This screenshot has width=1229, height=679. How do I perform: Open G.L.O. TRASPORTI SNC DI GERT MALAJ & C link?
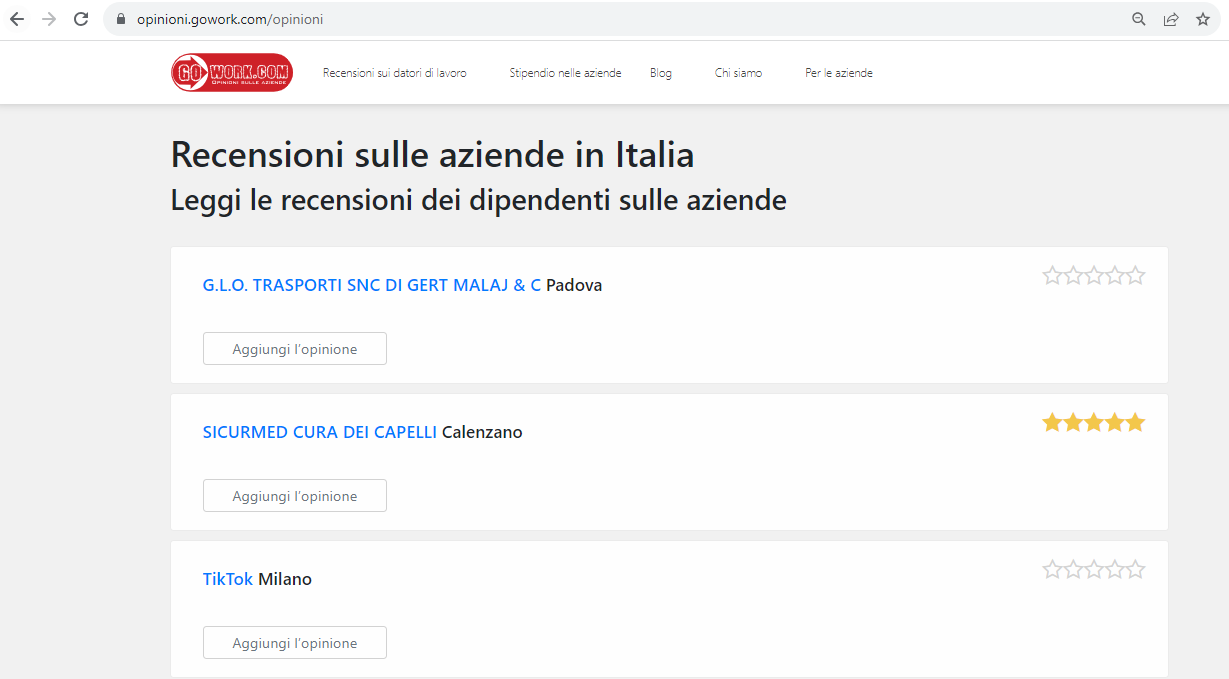pos(372,285)
